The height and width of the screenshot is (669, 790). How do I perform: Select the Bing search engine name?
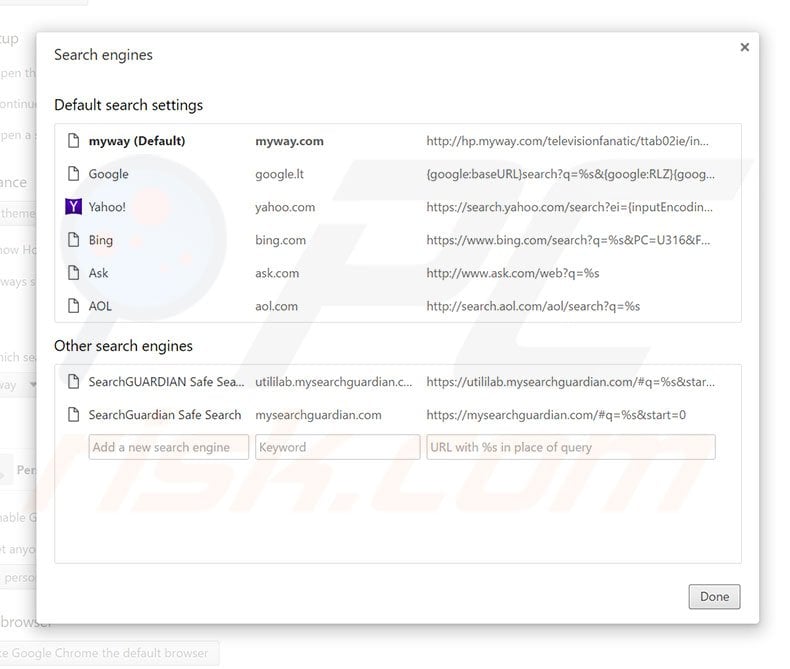[x=101, y=240]
